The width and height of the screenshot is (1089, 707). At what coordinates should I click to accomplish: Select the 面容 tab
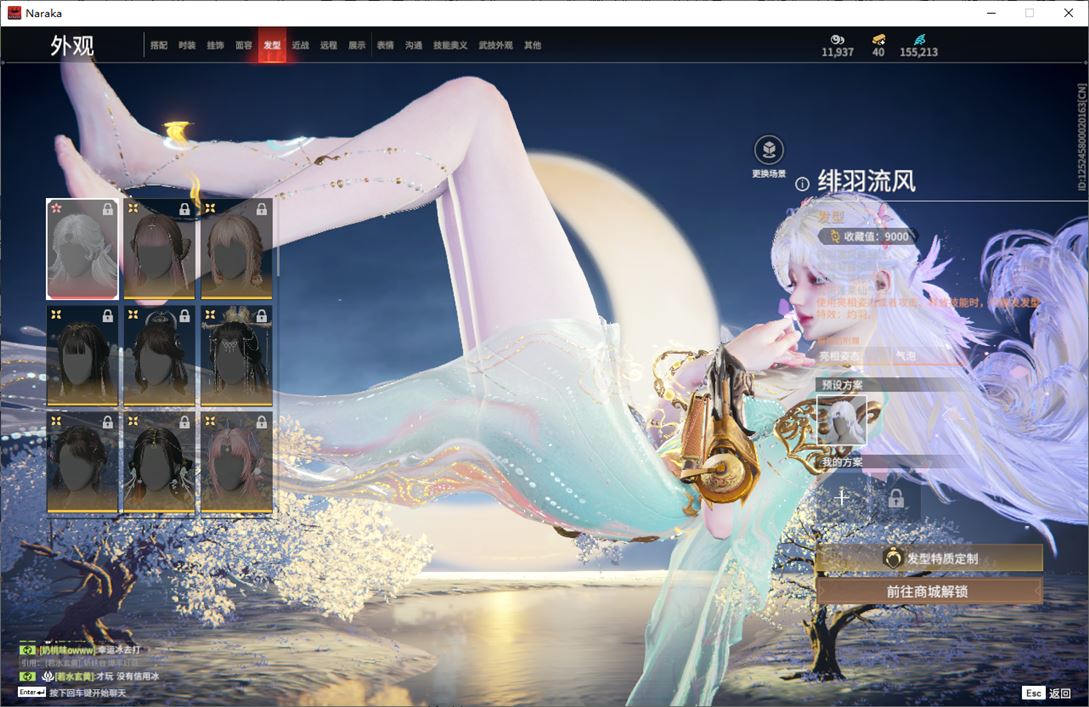tap(244, 45)
